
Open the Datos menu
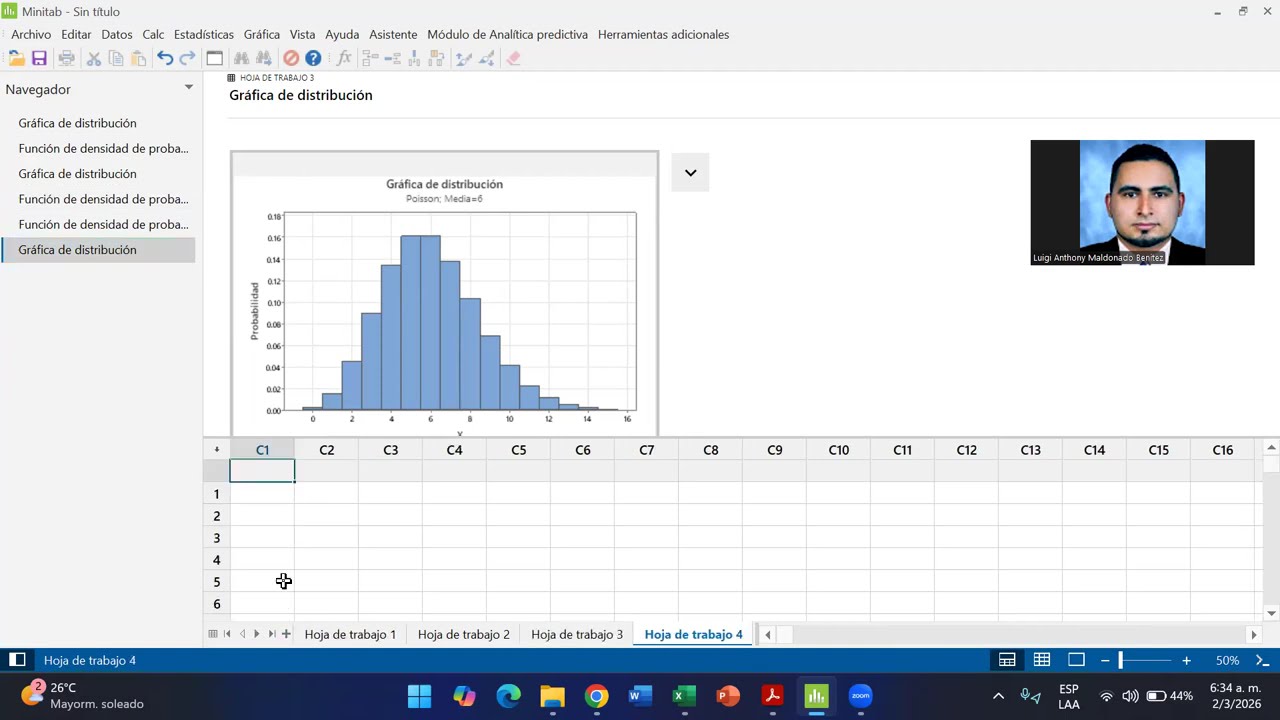click(x=117, y=34)
